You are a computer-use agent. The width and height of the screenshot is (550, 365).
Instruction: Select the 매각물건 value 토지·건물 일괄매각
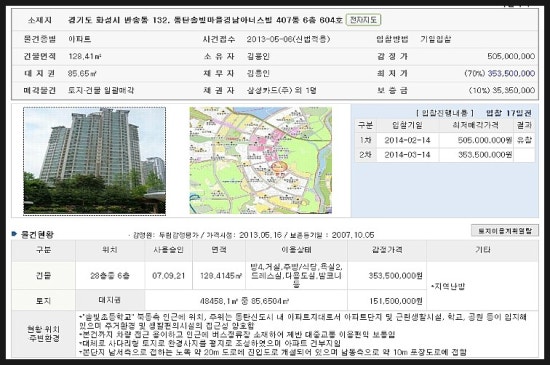101,90
